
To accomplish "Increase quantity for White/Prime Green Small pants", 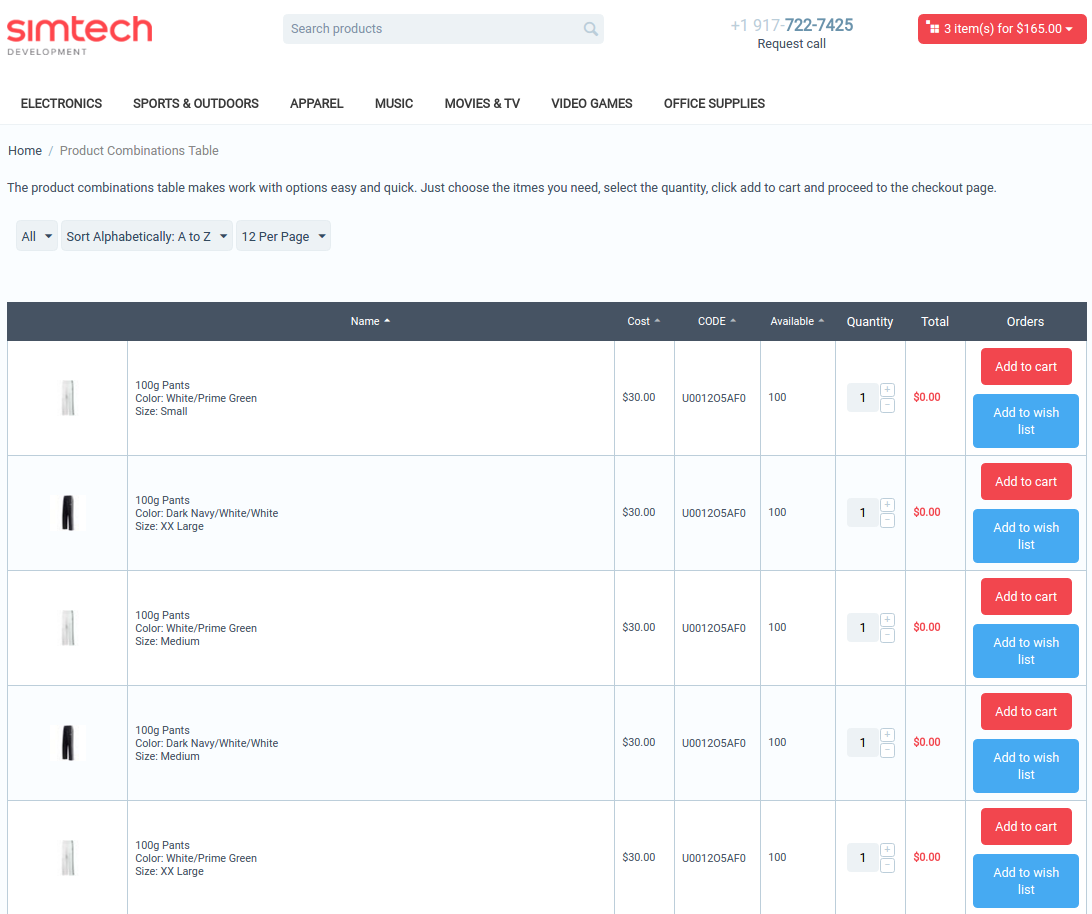I will tap(887, 389).
